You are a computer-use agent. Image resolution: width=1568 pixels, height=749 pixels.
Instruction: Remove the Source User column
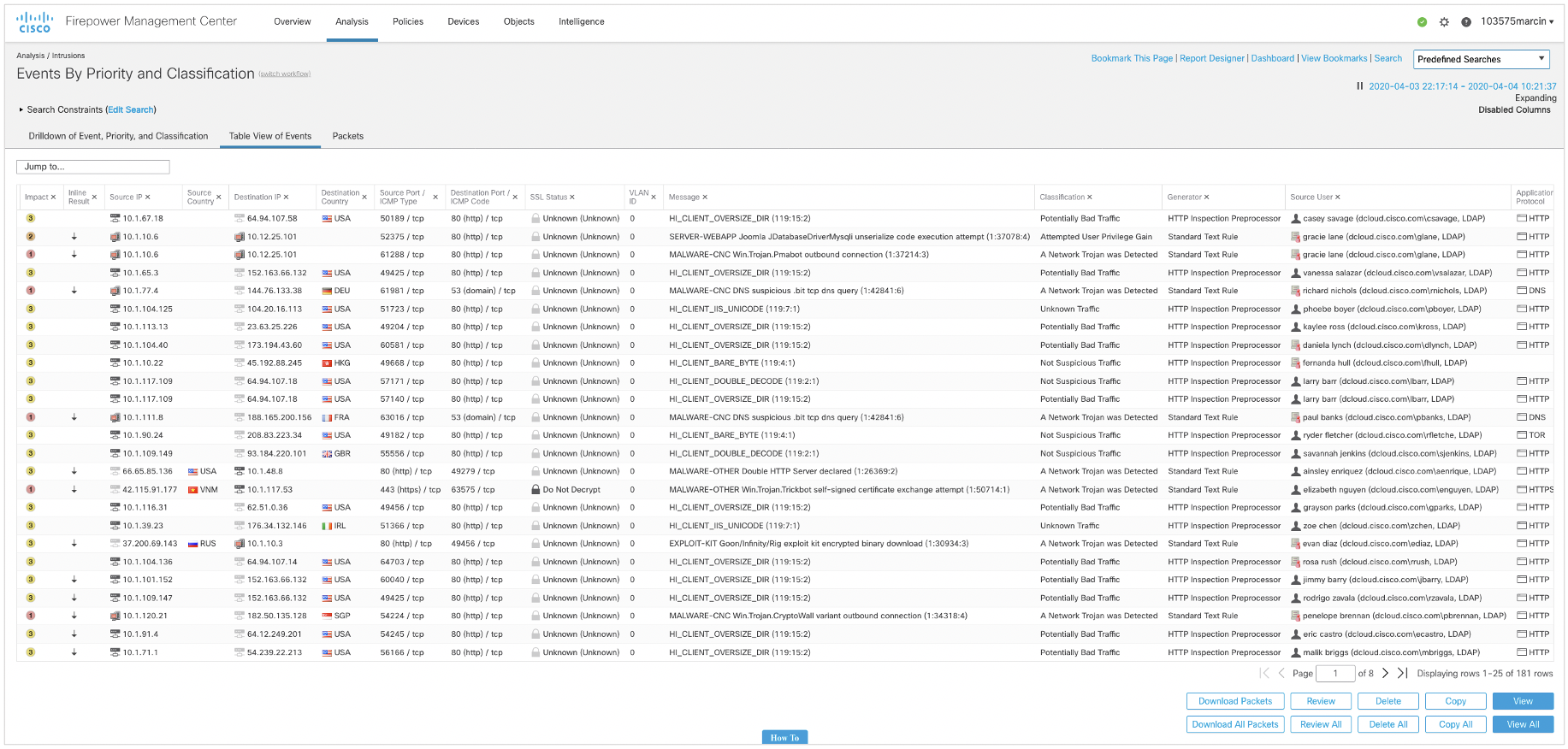[1338, 198]
